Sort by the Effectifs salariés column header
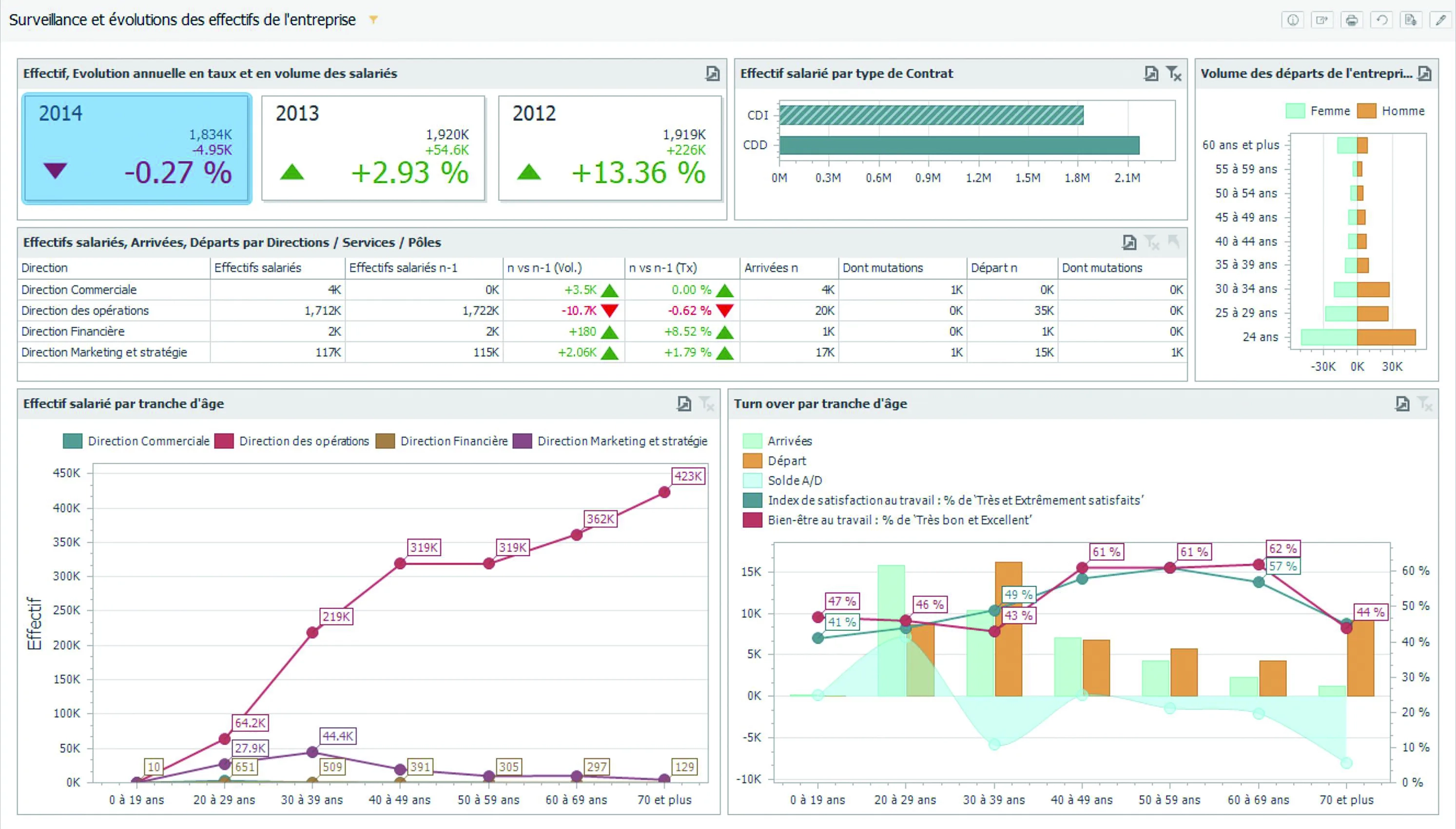This screenshot has height=829, width=1456. point(258,268)
